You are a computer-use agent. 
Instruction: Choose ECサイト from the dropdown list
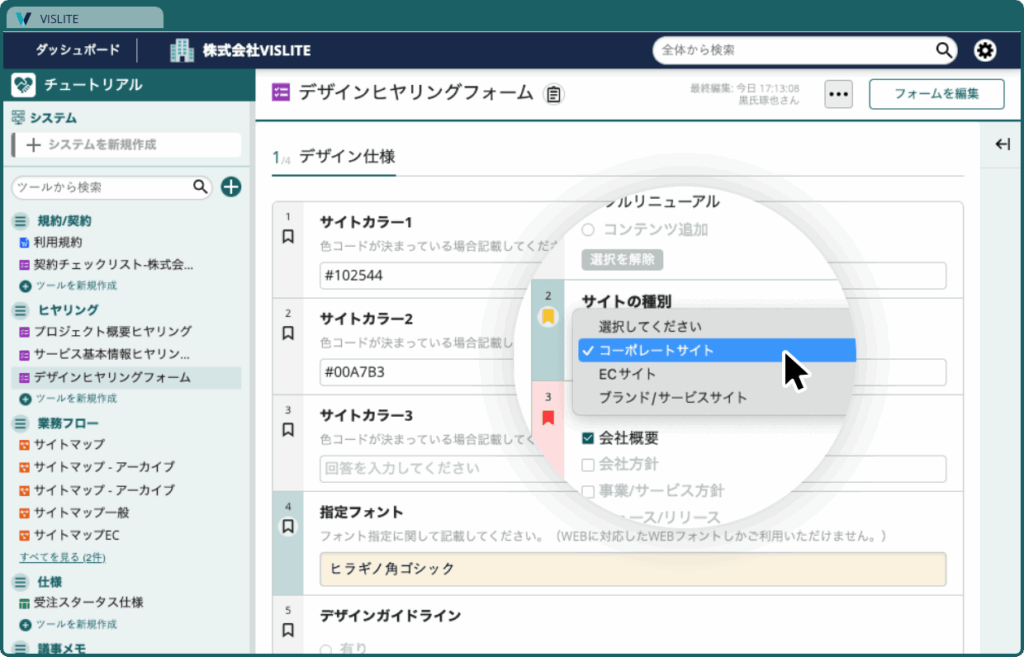[627, 374]
